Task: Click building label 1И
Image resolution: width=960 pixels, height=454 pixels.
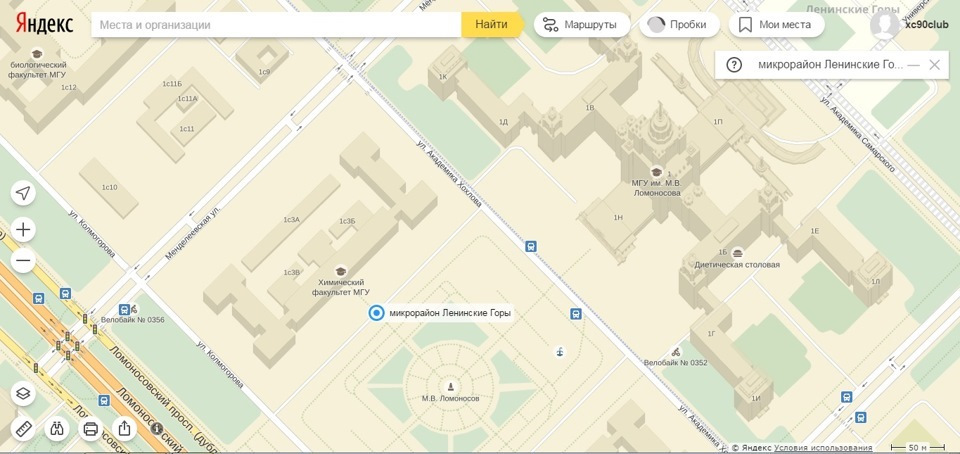Action: click(756, 399)
